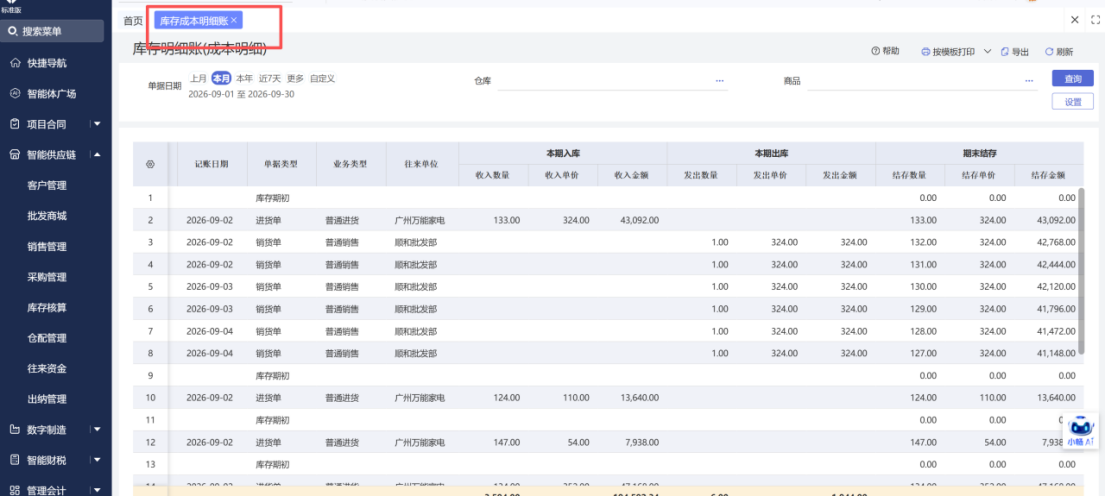Close the 库存成本明细账 tab

click(x=234, y=20)
